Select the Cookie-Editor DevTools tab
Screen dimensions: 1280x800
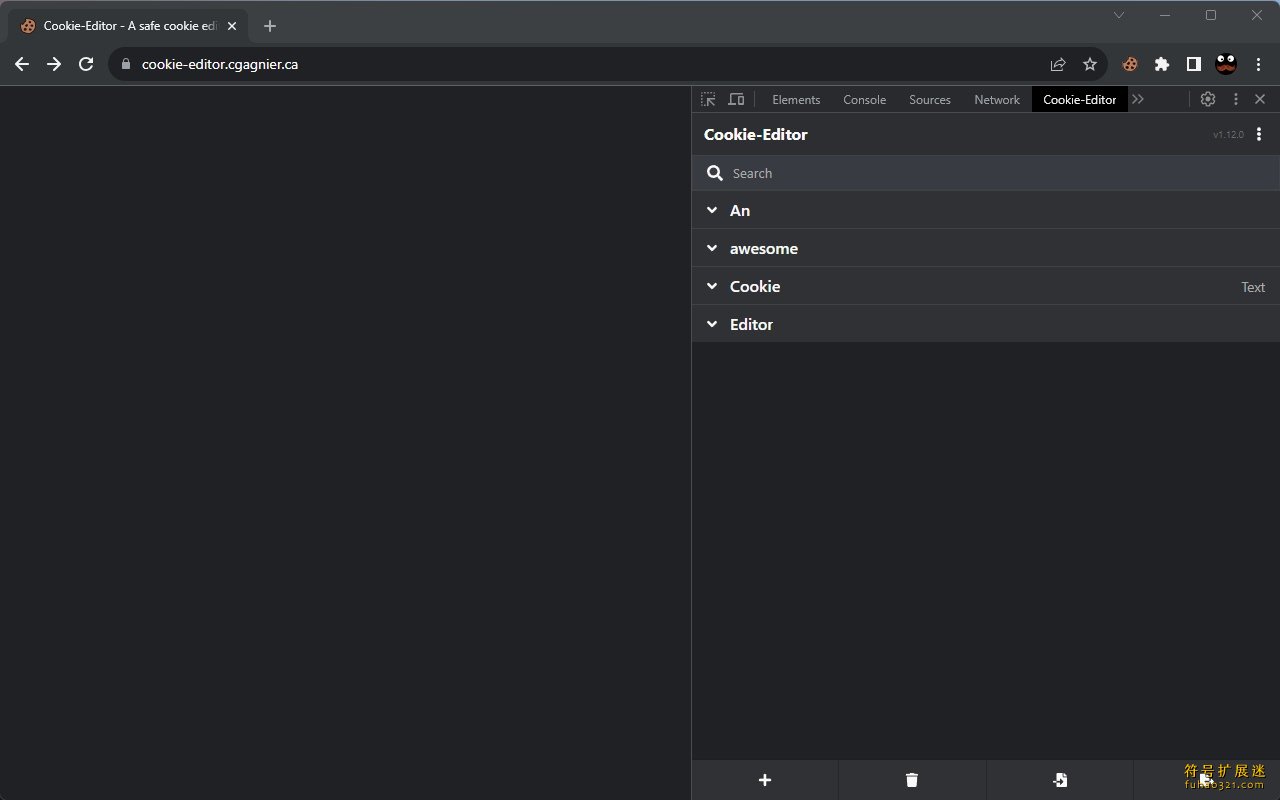[x=1080, y=99]
